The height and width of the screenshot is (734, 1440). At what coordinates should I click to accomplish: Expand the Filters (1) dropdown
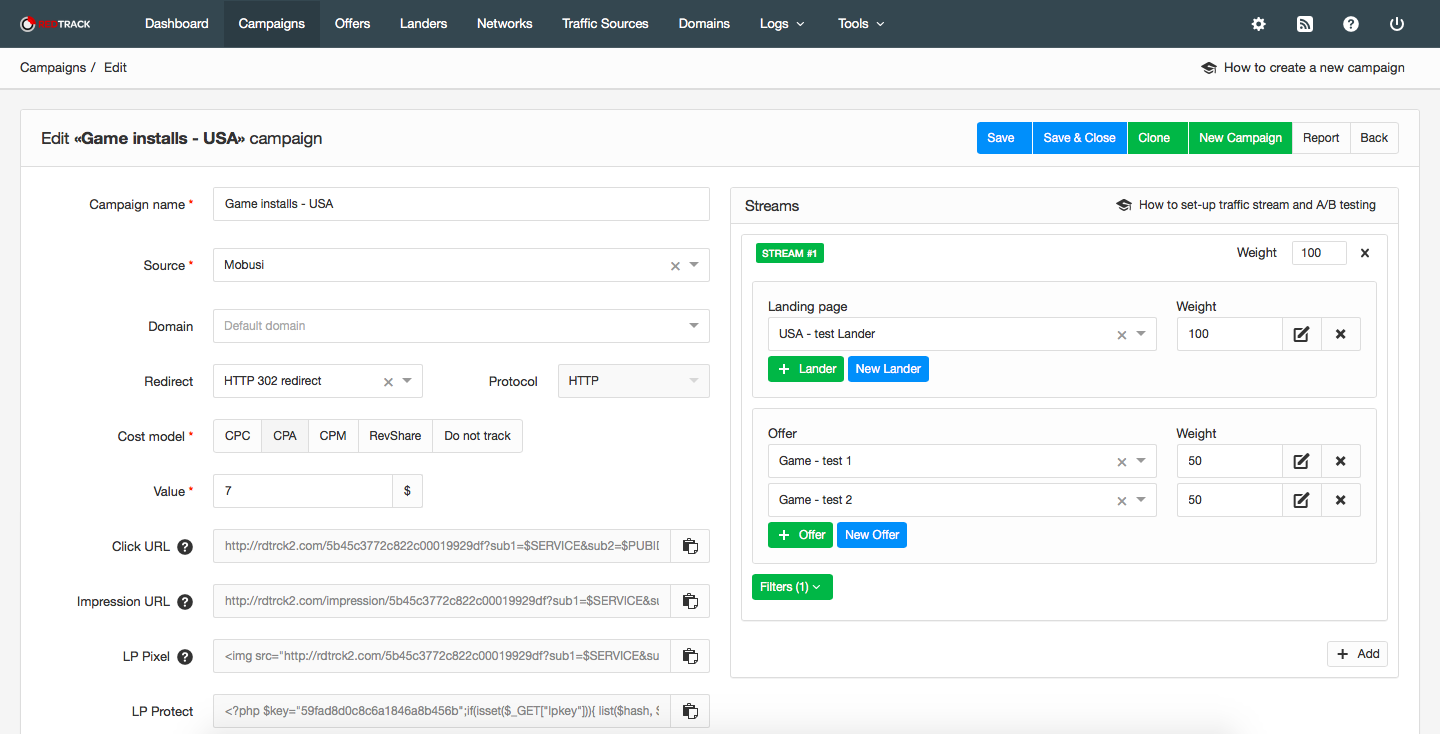tap(791, 587)
